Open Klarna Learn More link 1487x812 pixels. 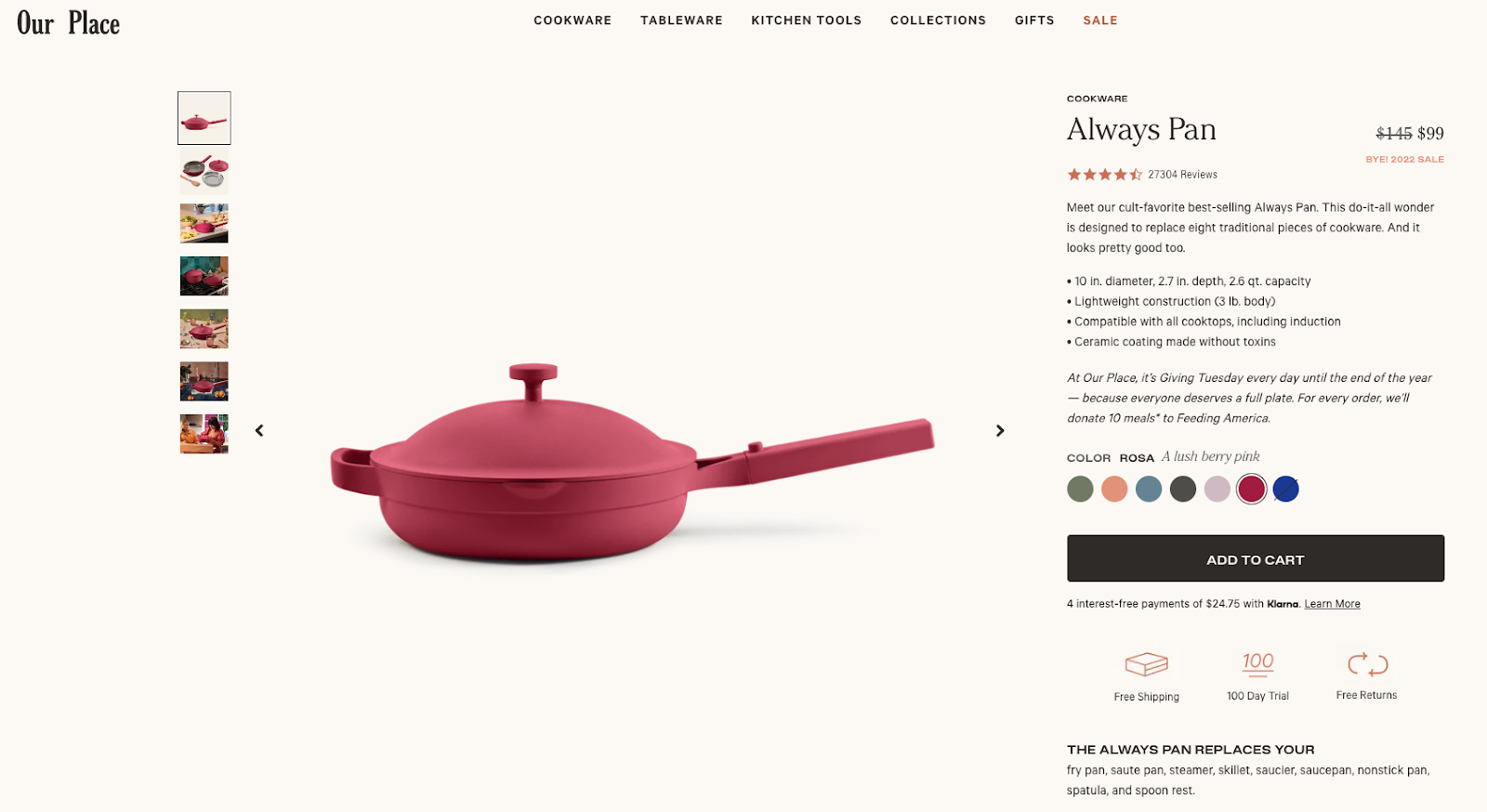[1332, 604]
